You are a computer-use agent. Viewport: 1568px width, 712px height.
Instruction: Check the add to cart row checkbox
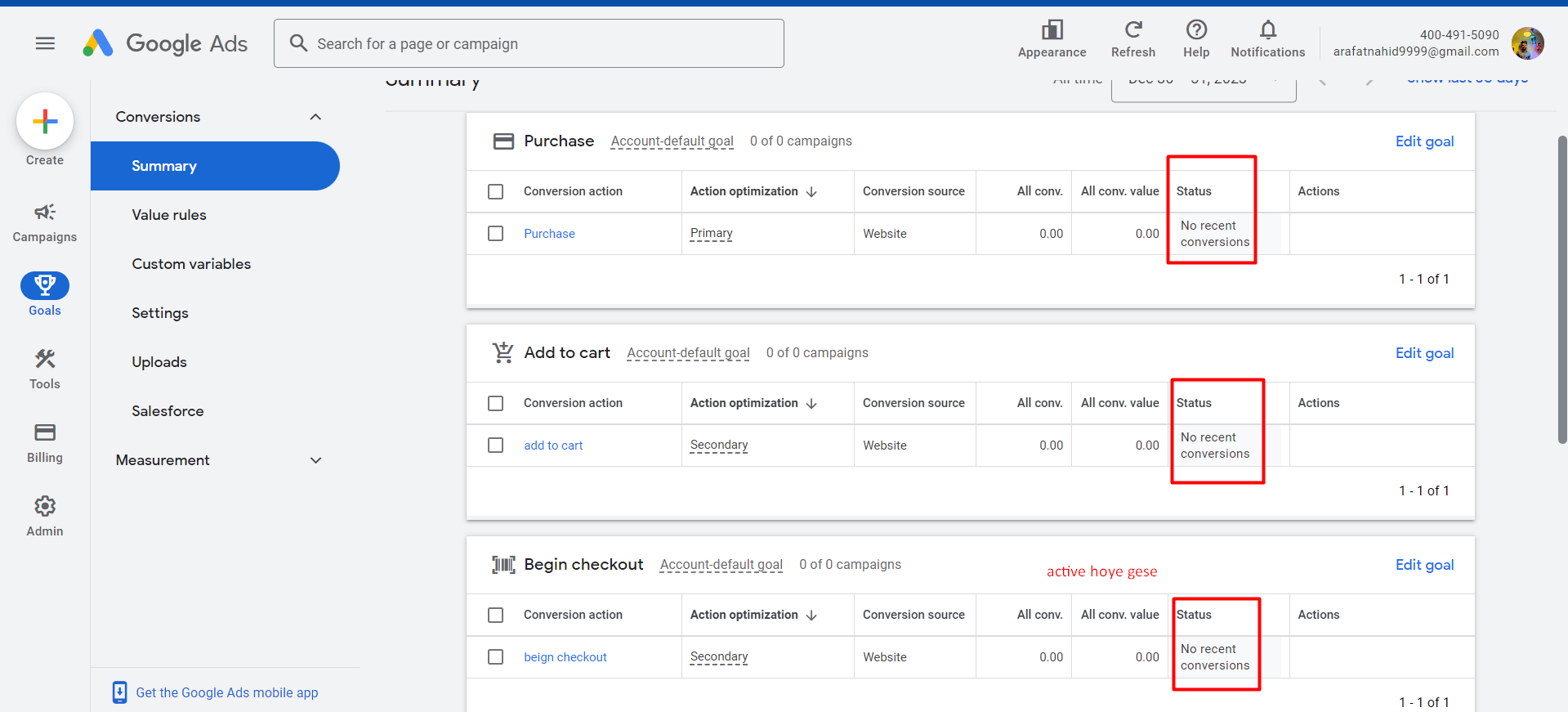tap(495, 445)
